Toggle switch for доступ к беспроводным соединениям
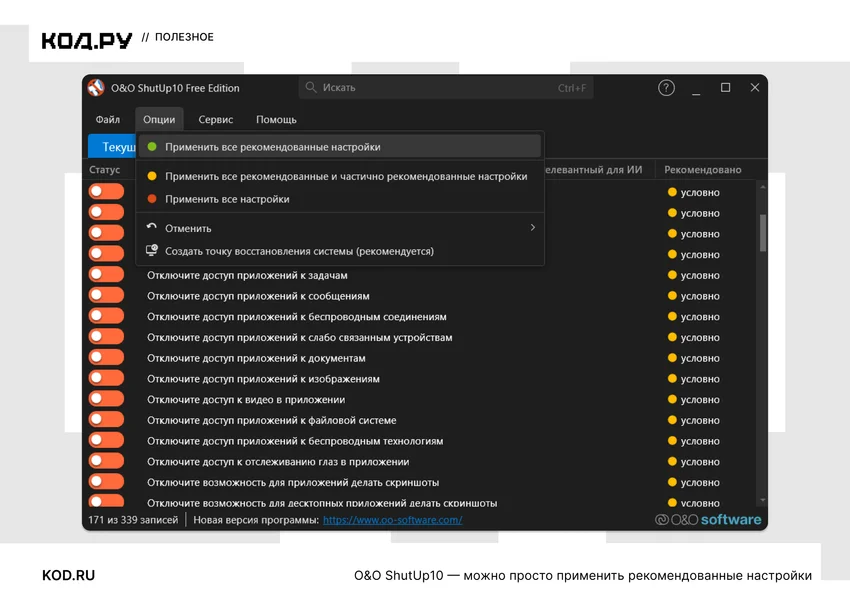The height and width of the screenshot is (605, 850). coord(106,316)
